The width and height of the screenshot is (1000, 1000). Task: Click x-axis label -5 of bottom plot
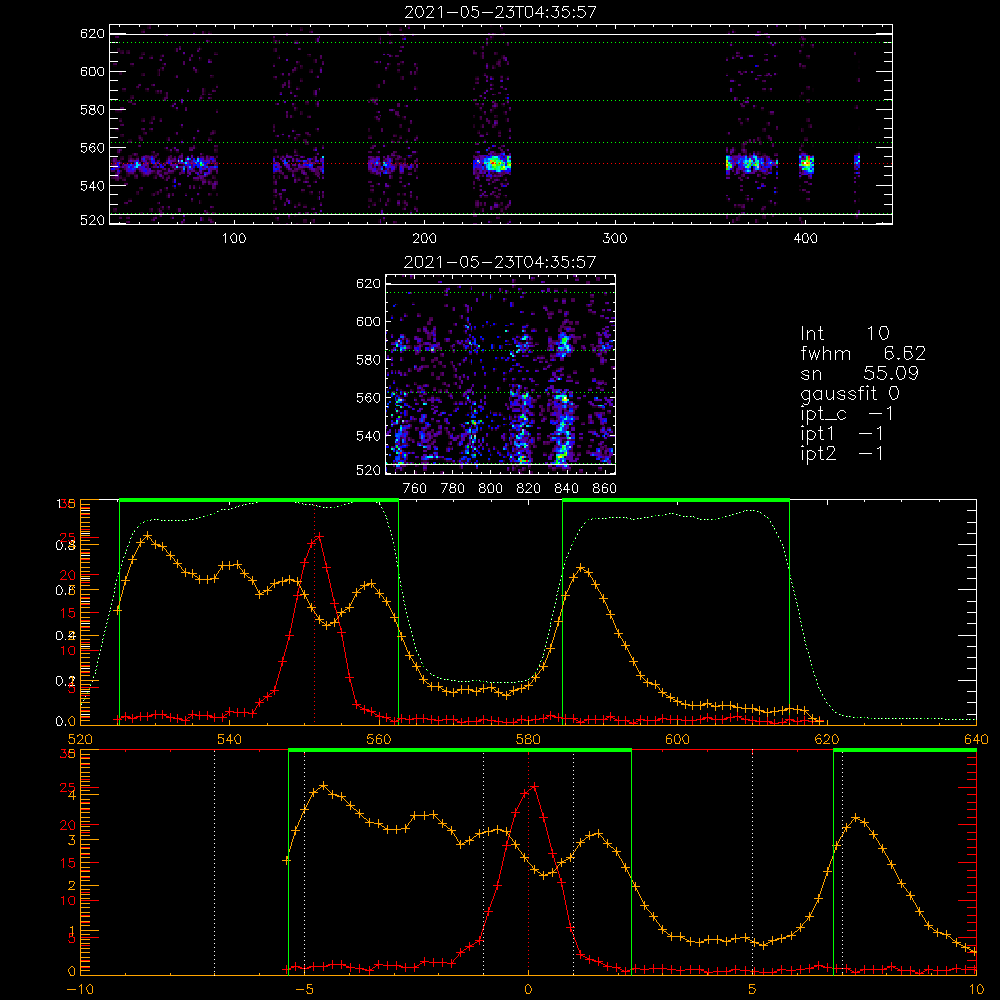pos(304,990)
